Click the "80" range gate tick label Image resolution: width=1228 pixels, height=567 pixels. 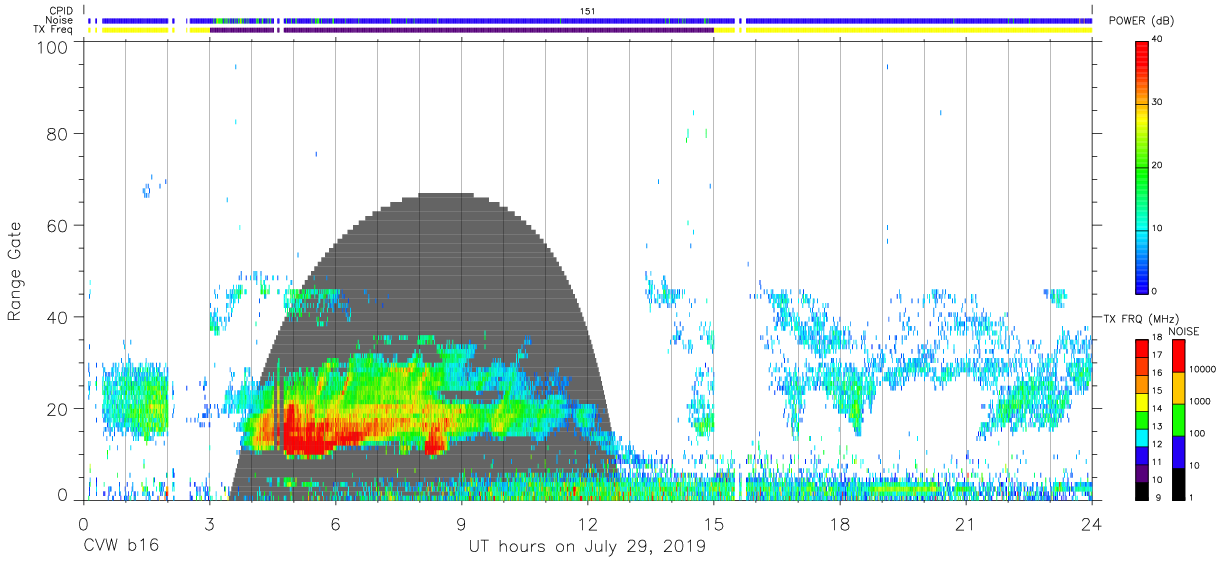pyautogui.click(x=56, y=133)
